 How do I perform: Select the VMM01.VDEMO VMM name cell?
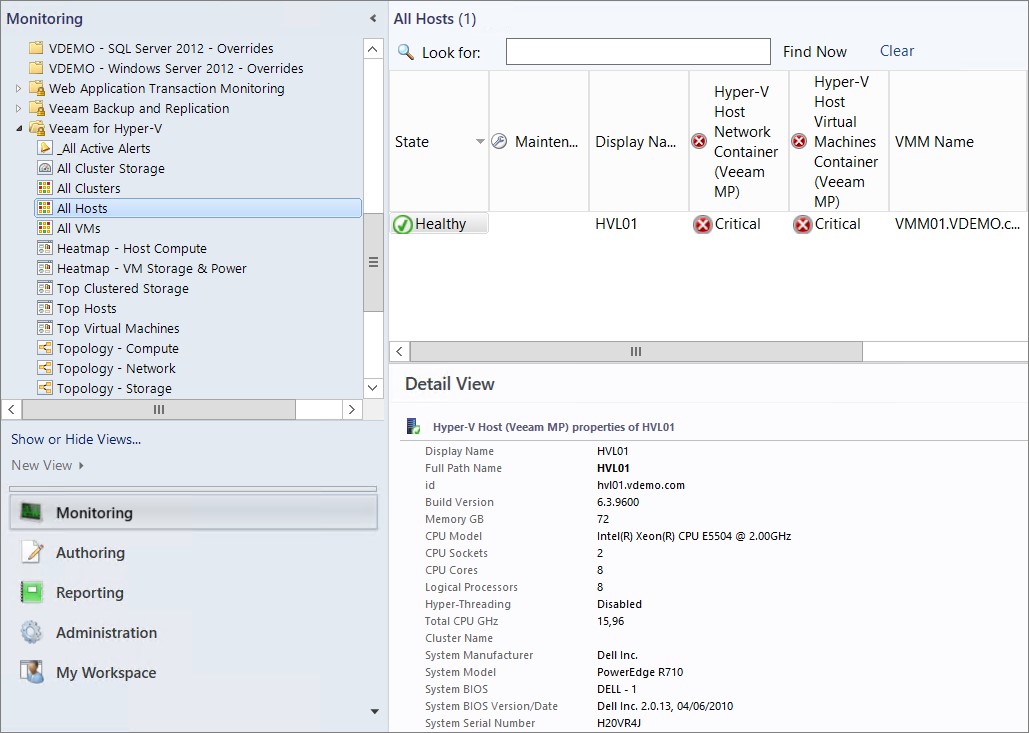957,224
